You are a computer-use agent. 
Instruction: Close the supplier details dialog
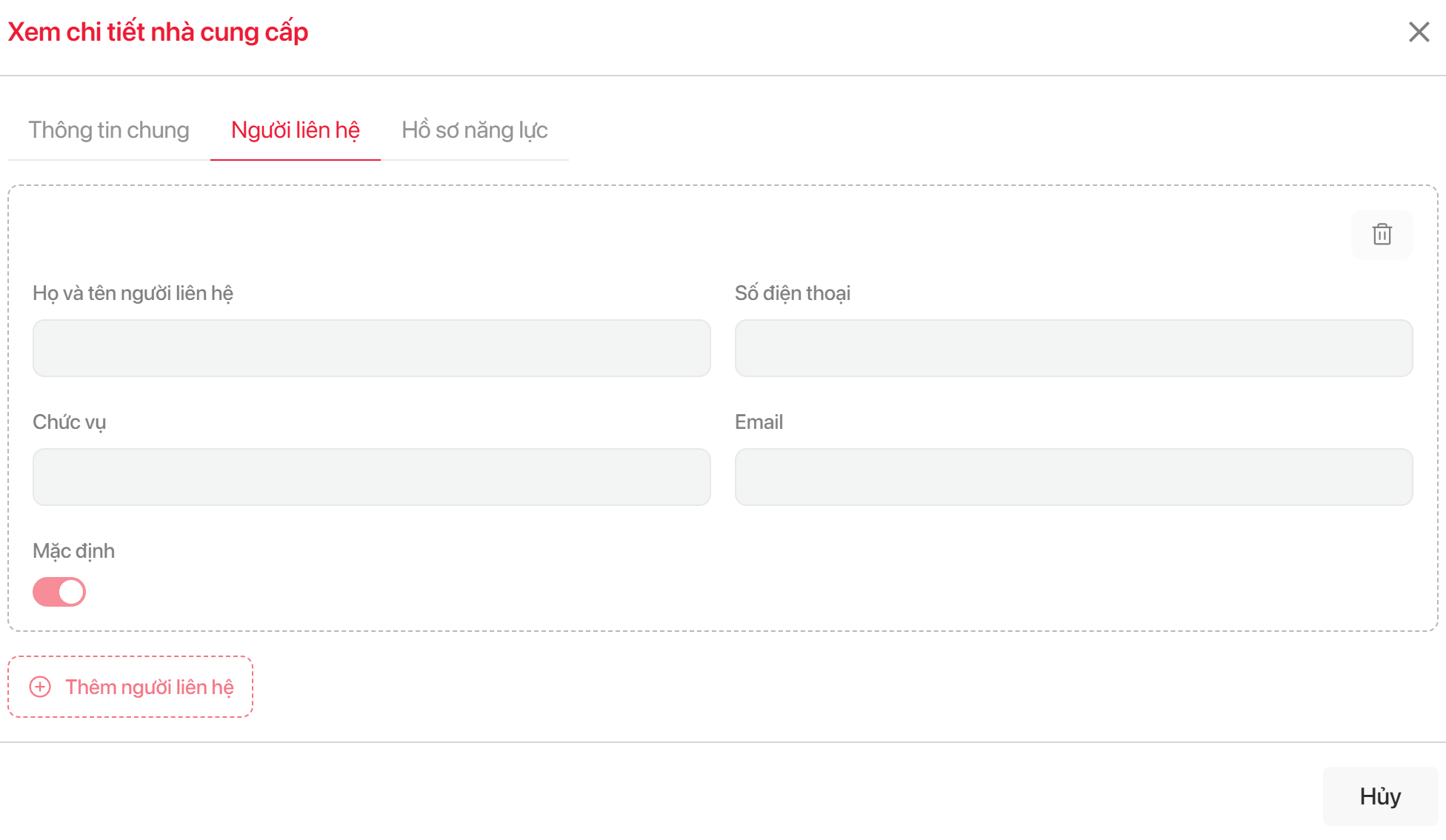tap(1419, 32)
